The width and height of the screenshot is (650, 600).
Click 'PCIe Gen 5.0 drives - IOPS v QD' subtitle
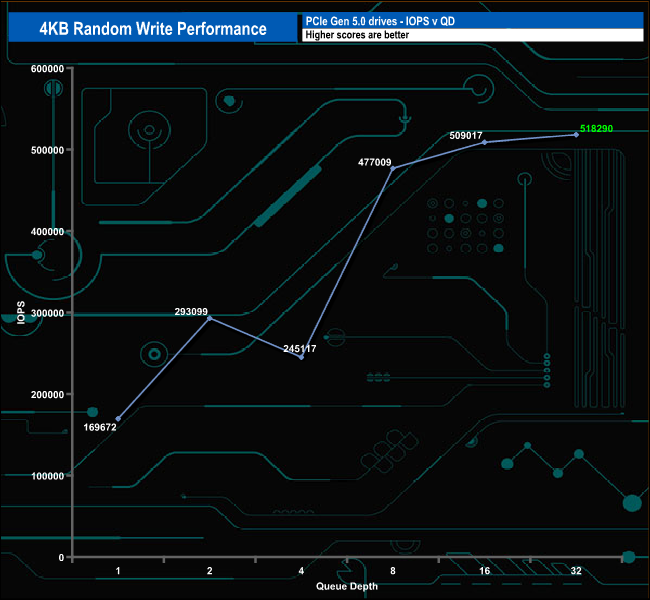click(x=380, y=21)
